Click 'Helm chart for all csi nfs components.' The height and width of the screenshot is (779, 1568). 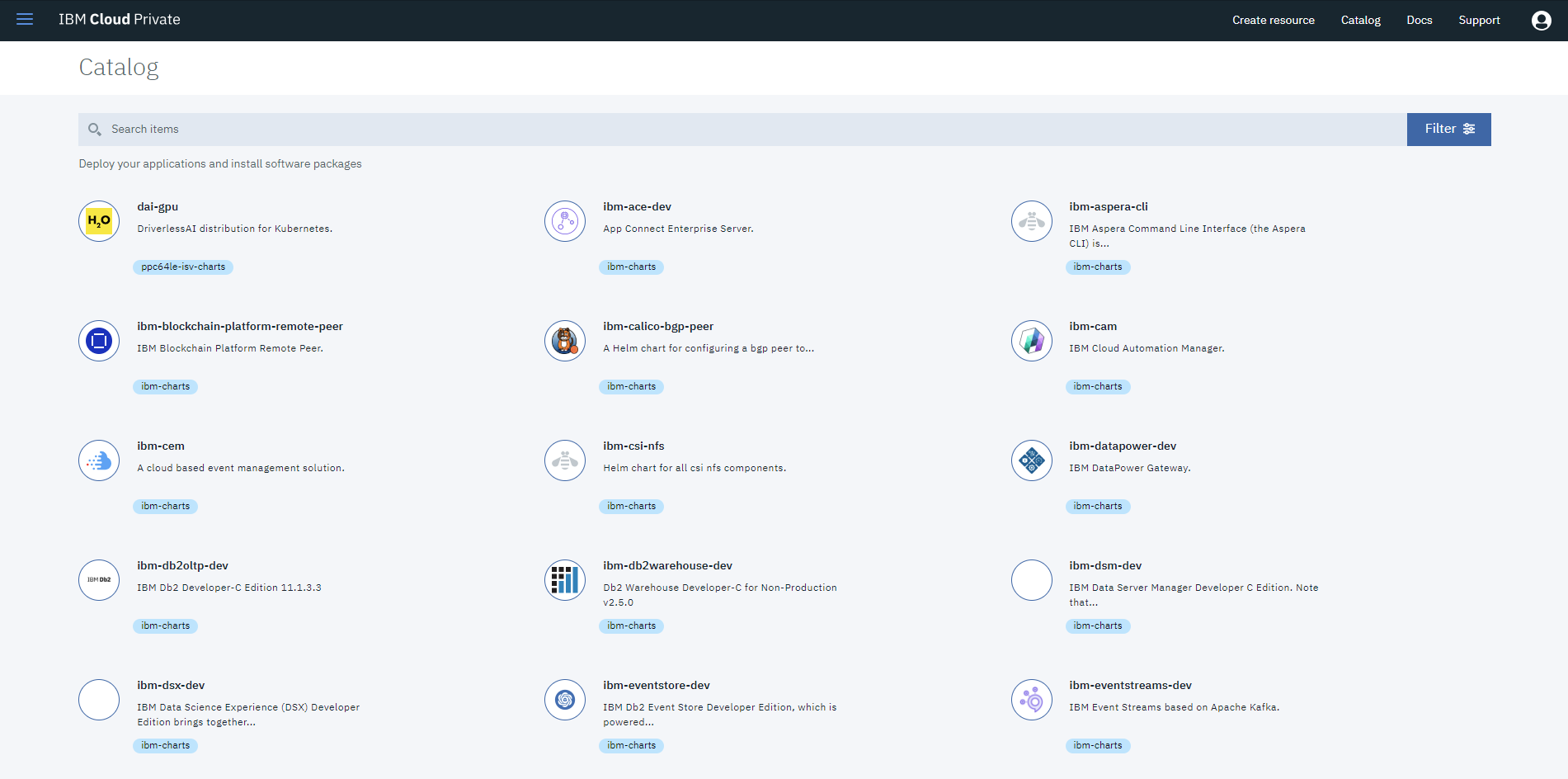pos(695,469)
